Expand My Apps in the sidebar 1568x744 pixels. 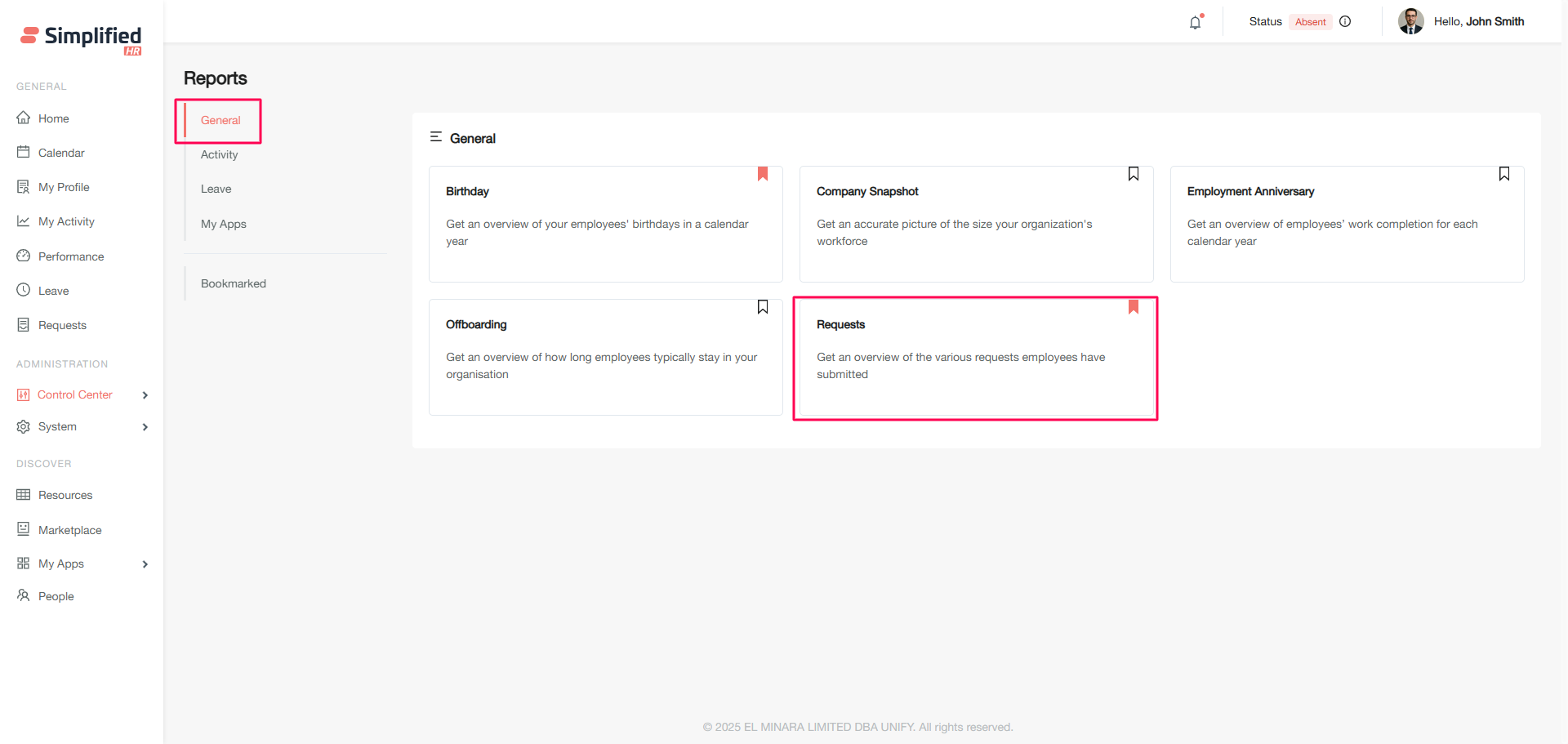coord(145,564)
